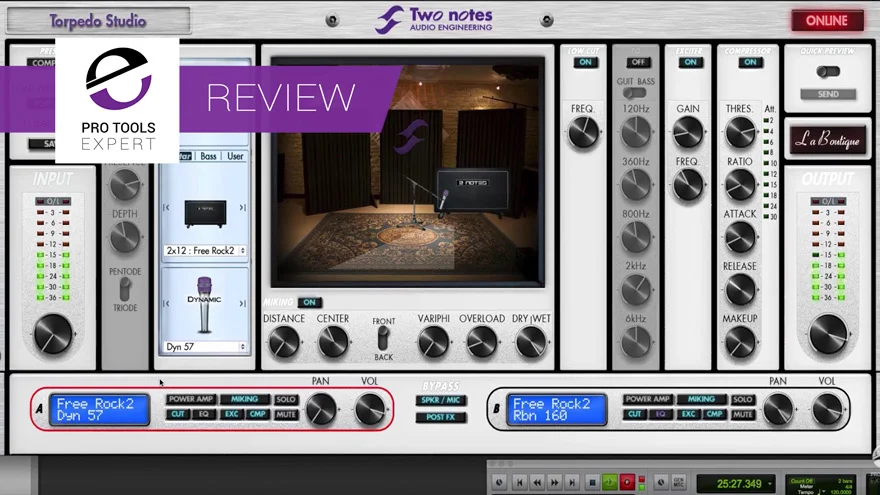Mute channel B
The width and height of the screenshot is (880, 495).
(742, 415)
